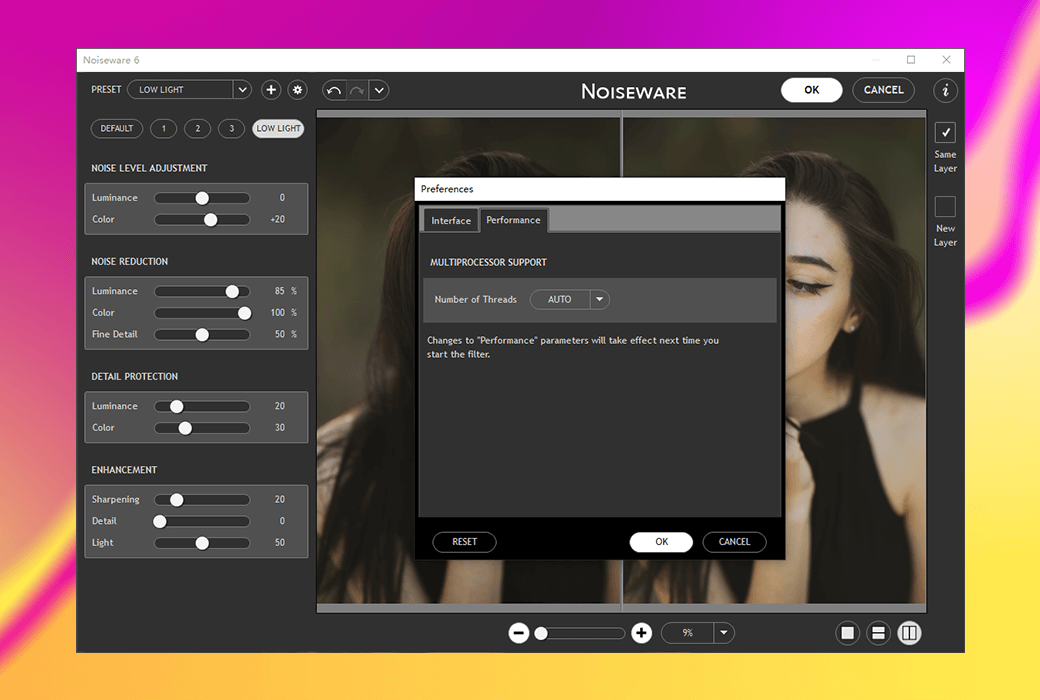Select preset slot 3
The width and height of the screenshot is (1040, 700).
[x=231, y=128]
